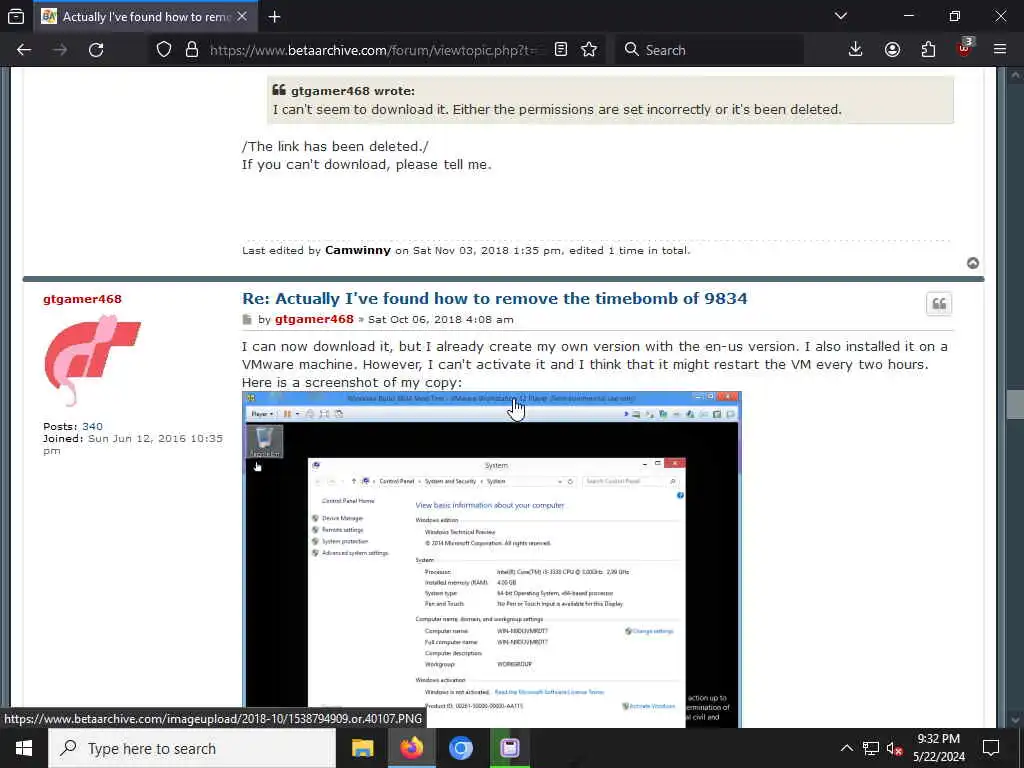Open the embedded VMware screenshot image
1024x768 pixels.
pyautogui.click(x=492, y=559)
